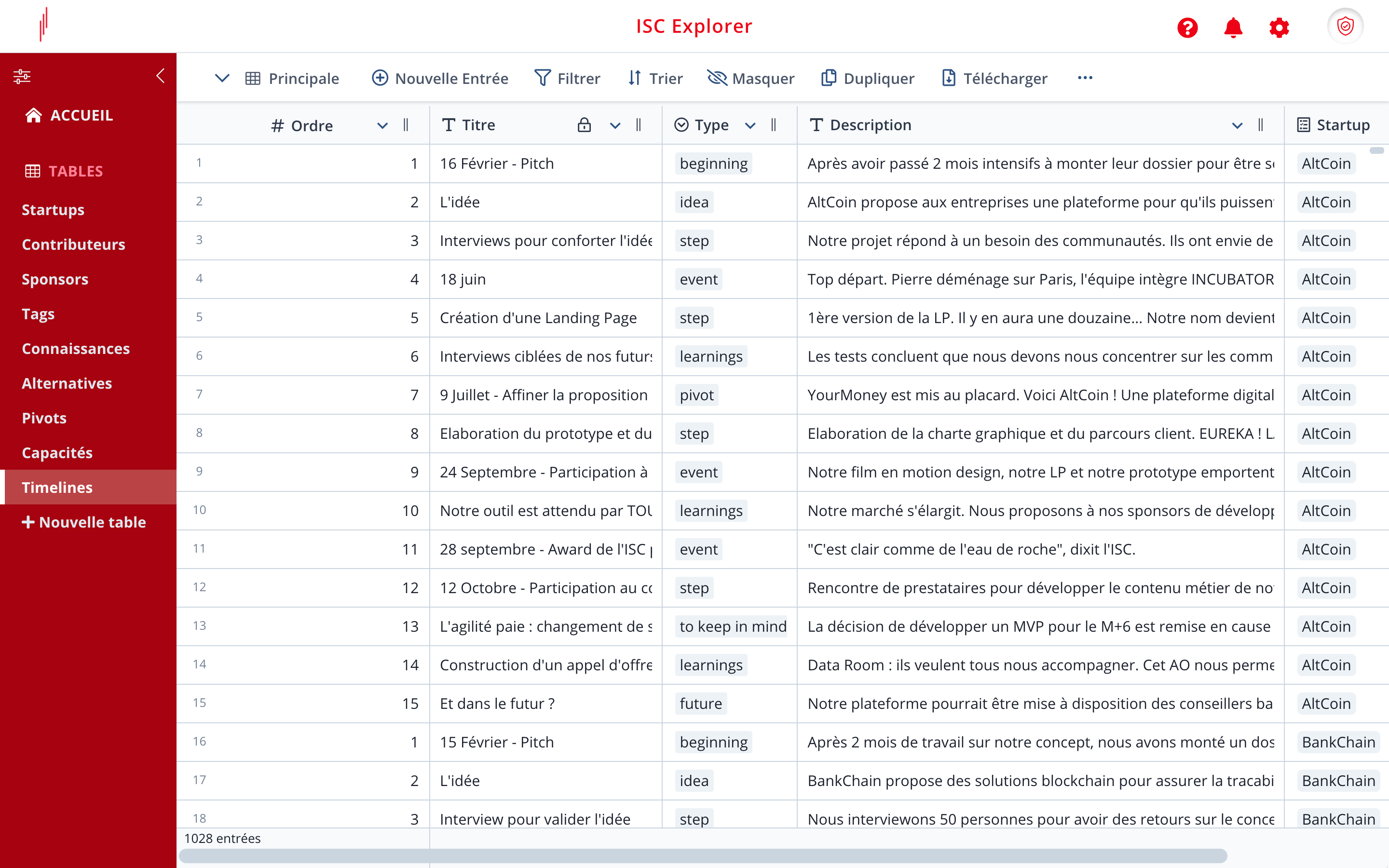
Task: Open the more options ellipsis in toolbar
Action: tap(1085, 78)
